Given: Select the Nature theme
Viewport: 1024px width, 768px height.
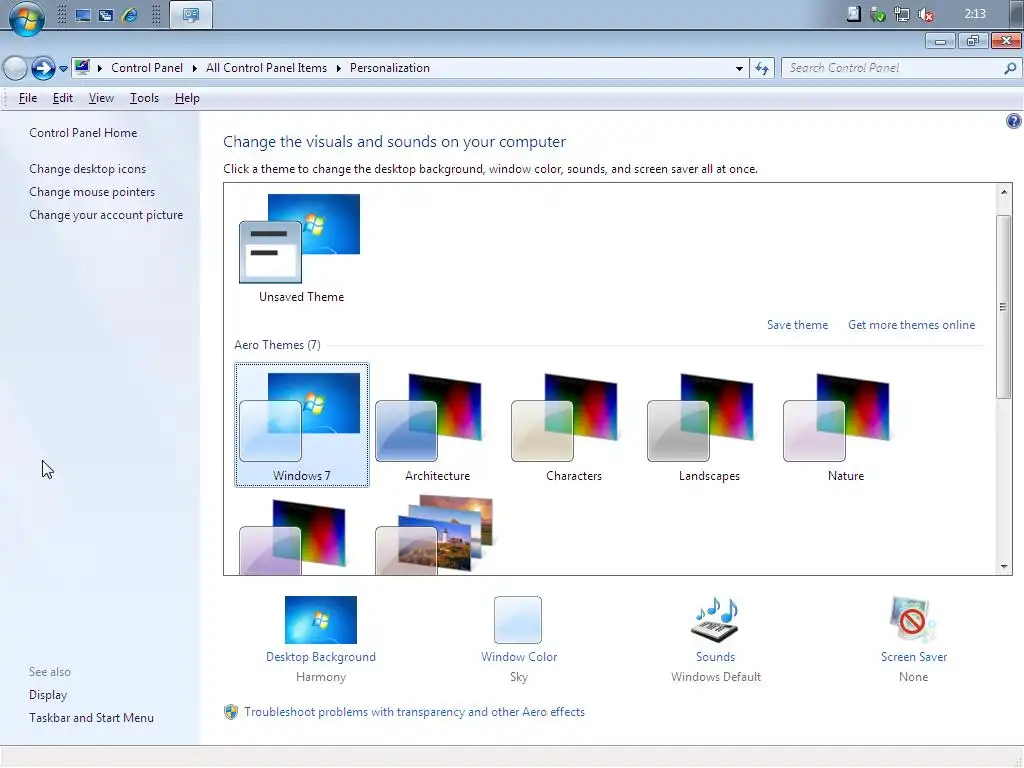Looking at the screenshot, I should (x=846, y=425).
